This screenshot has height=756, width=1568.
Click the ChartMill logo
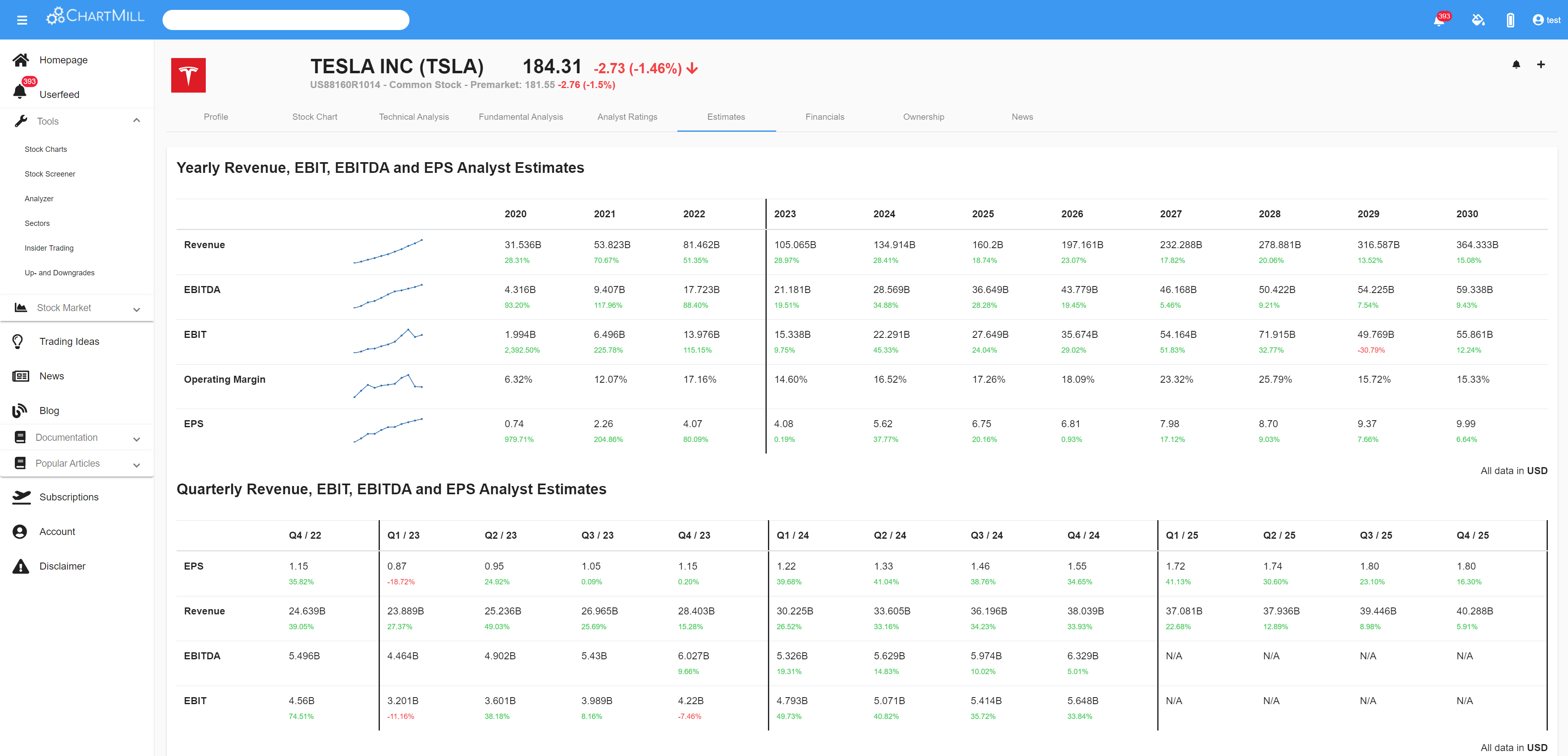pos(95,16)
